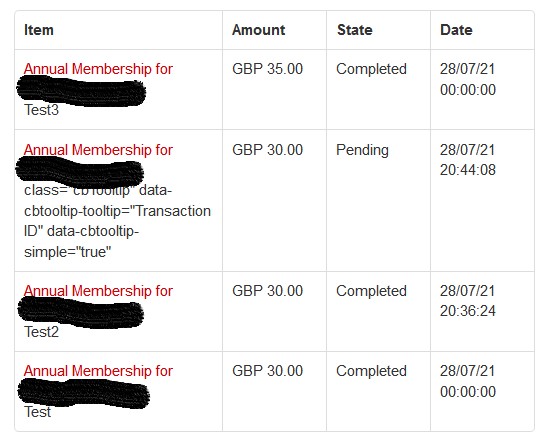Click the Test3 transaction ID text
The image size is (545, 439).
pyautogui.click(x=41, y=110)
